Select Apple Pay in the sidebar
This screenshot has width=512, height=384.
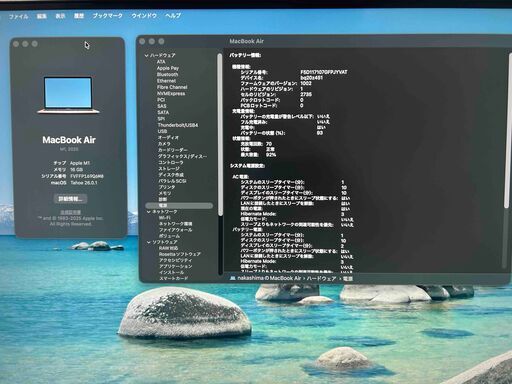pyautogui.click(x=168, y=68)
